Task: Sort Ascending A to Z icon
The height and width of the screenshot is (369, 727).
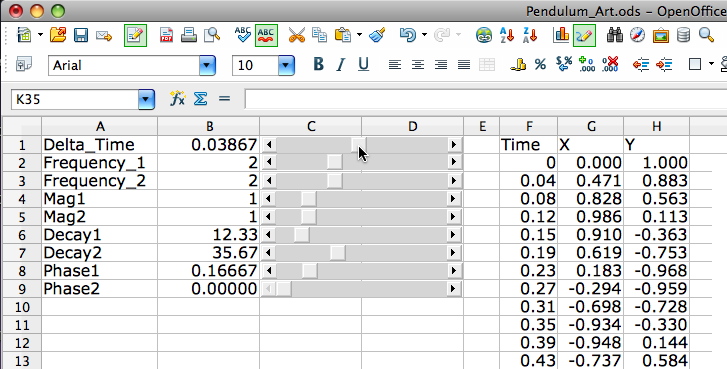Action: 507,35
